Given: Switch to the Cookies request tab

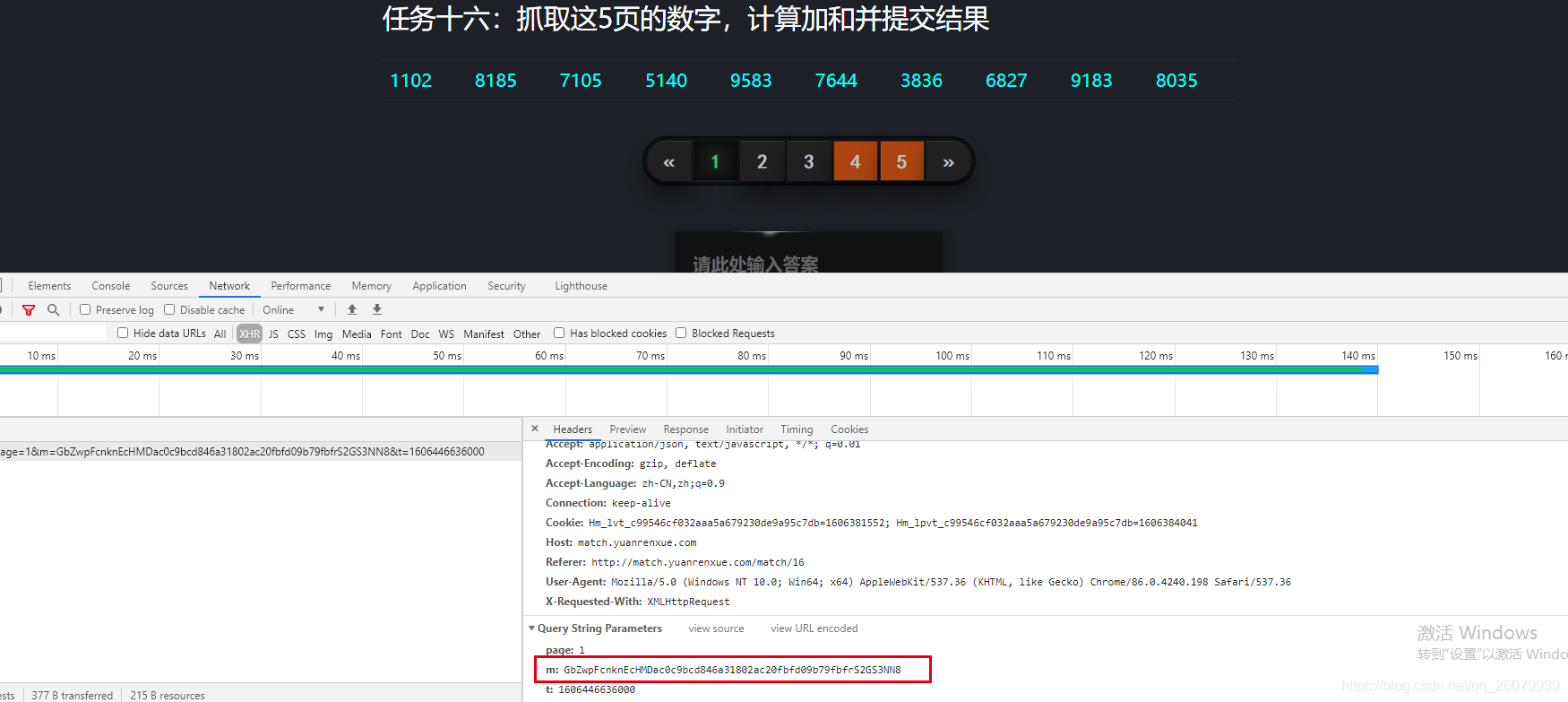Looking at the screenshot, I should 849,429.
